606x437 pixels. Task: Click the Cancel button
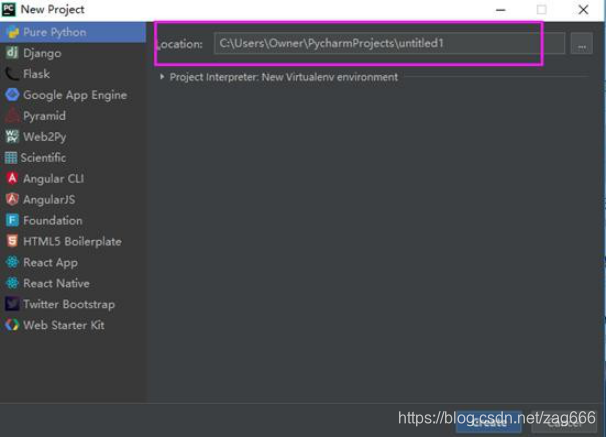[564, 422]
